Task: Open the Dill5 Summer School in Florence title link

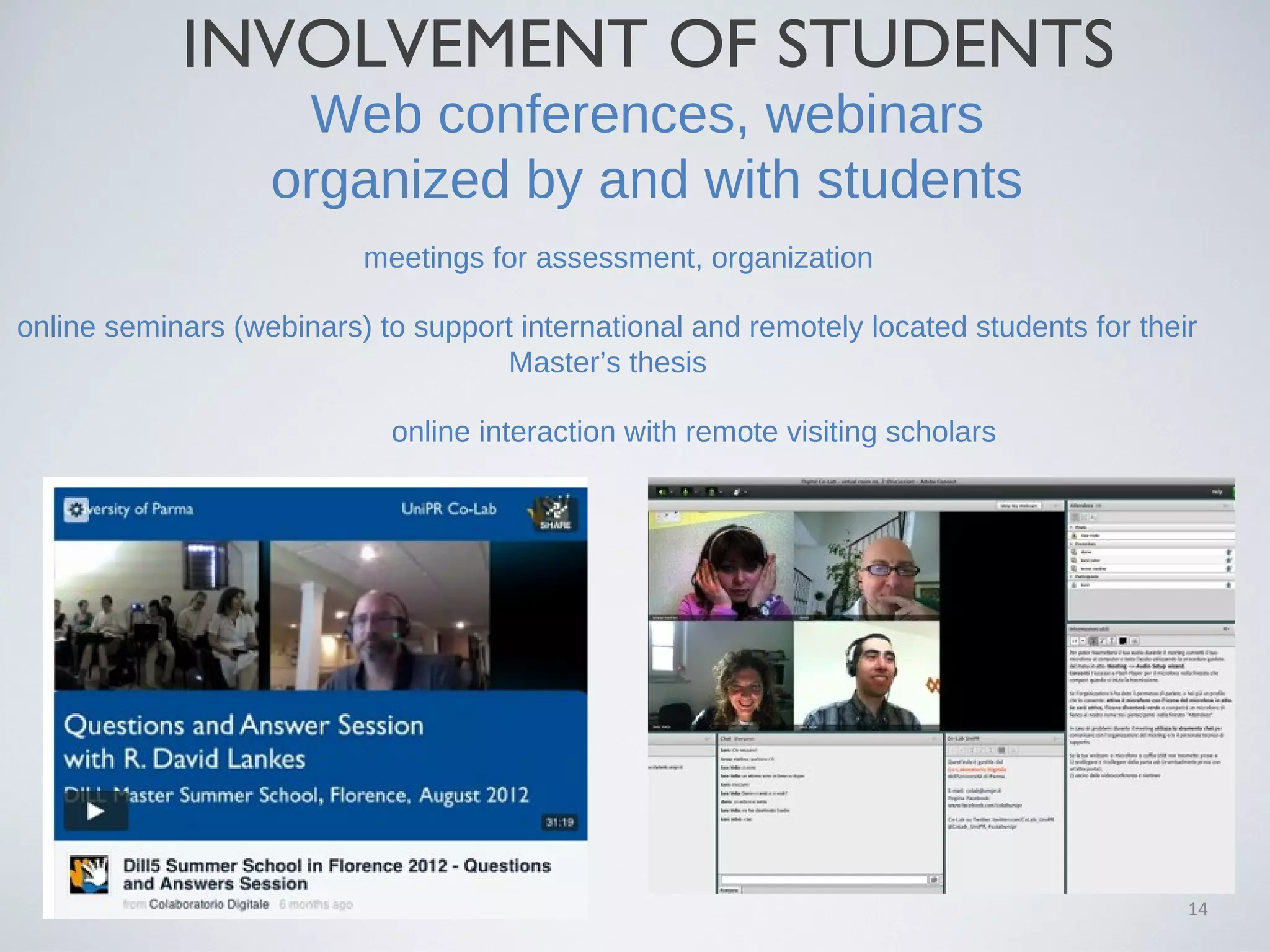Action: tap(337, 874)
